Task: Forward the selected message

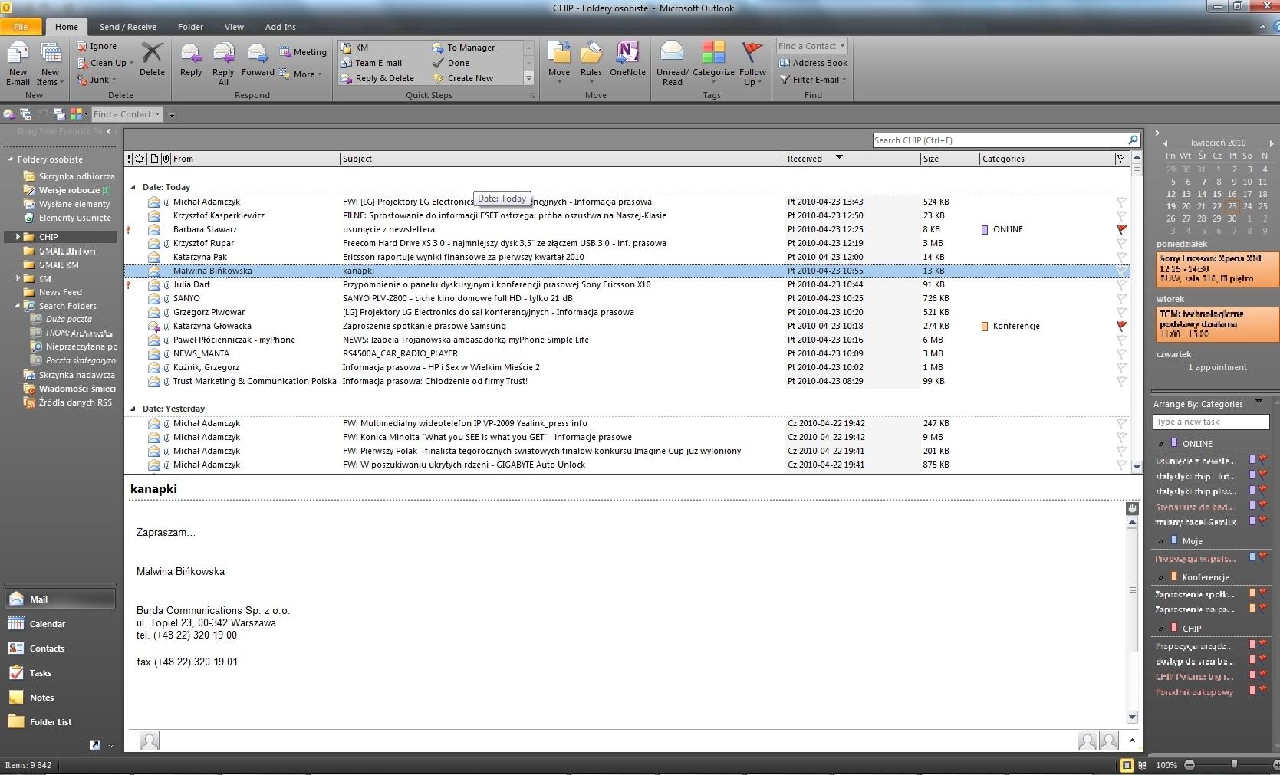Action: point(257,60)
